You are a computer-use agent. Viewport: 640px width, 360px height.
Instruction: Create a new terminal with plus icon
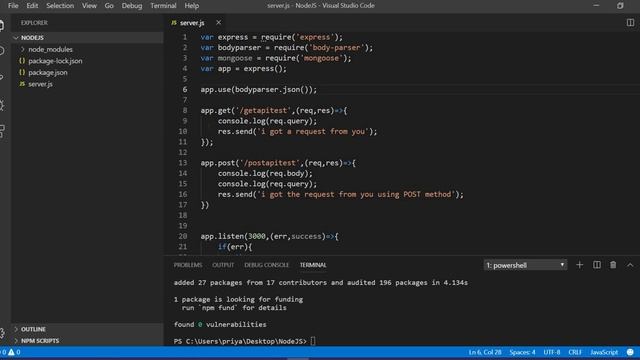pyautogui.click(x=580, y=265)
